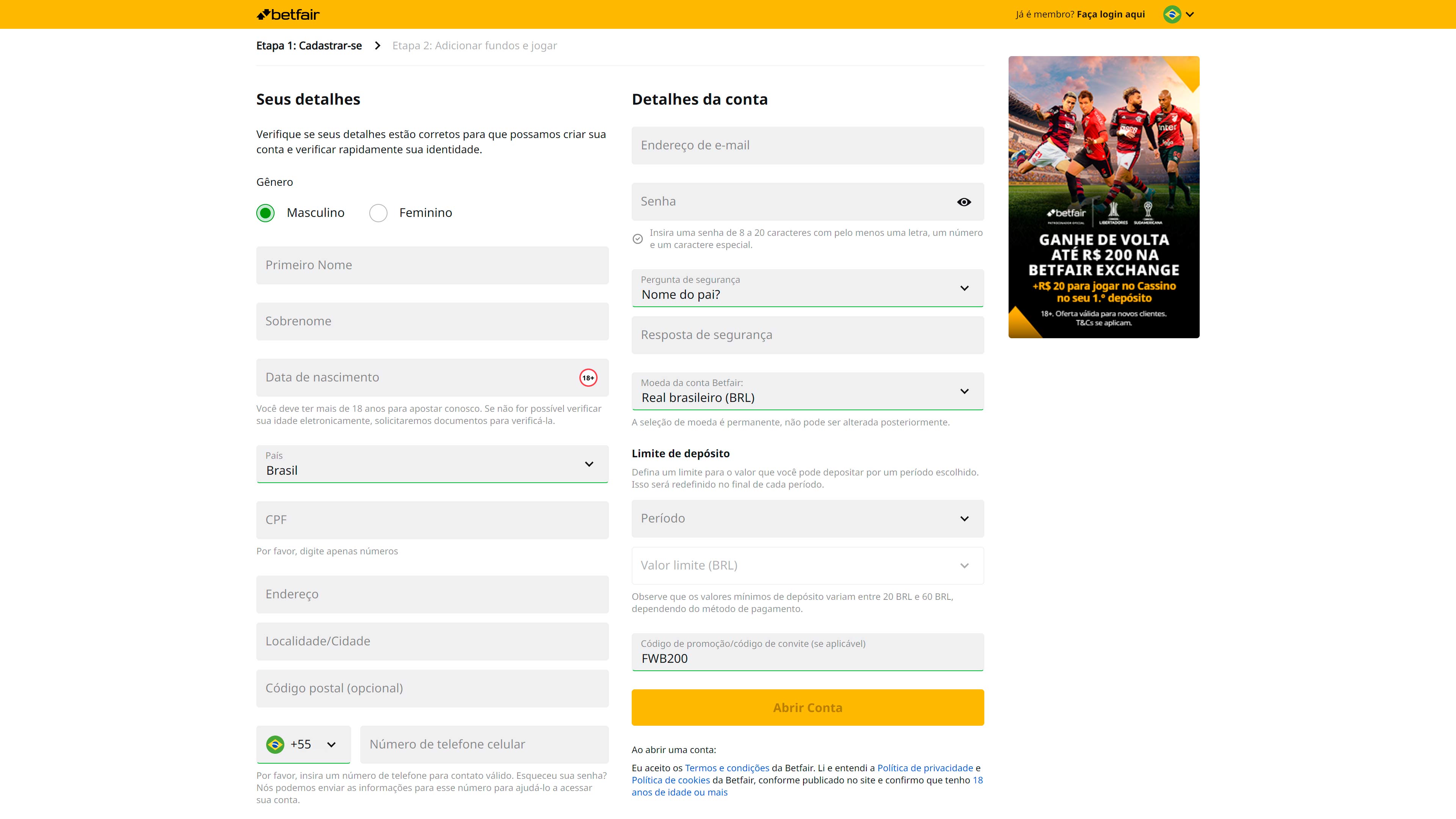1456x819 pixels.
Task: Open the +55 phone country code dropdown
Action: coord(303,744)
